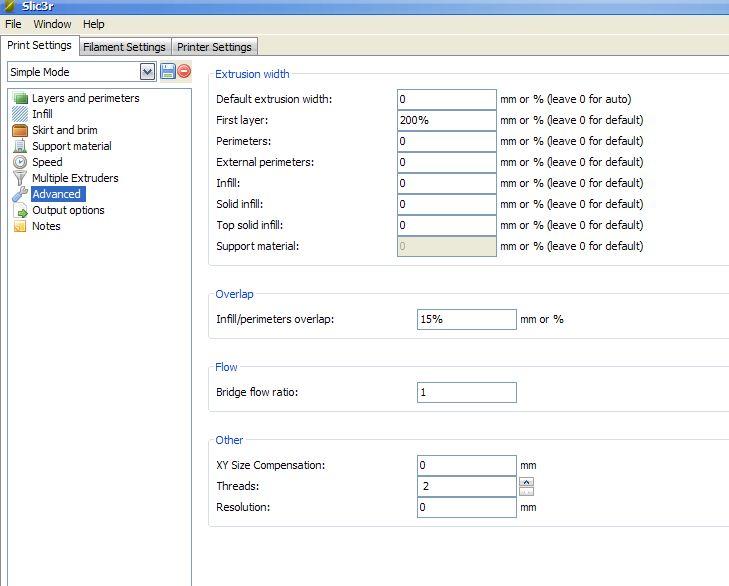Click Top solid infill width field
The height and width of the screenshot is (586, 729).
447,225
